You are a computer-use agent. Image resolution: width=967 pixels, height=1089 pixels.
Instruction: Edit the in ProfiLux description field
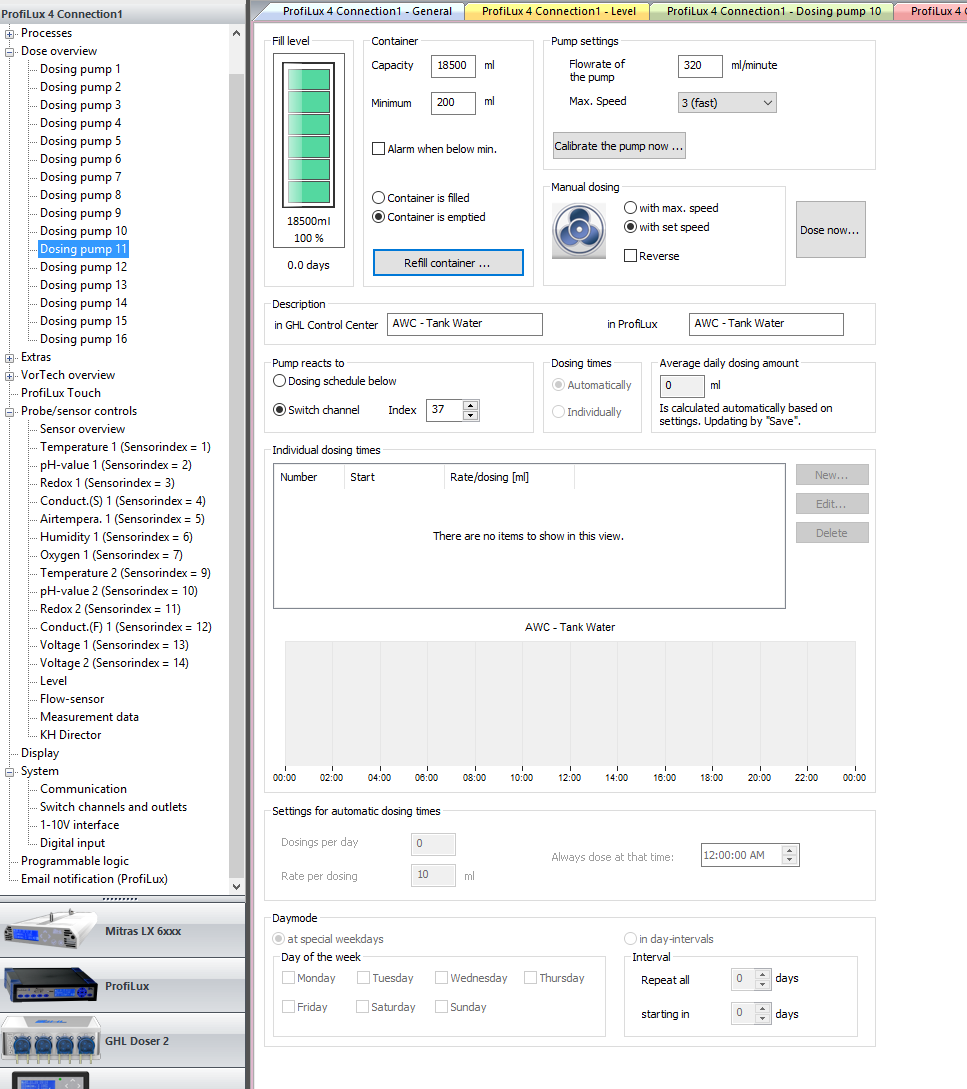pyautogui.click(x=766, y=324)
